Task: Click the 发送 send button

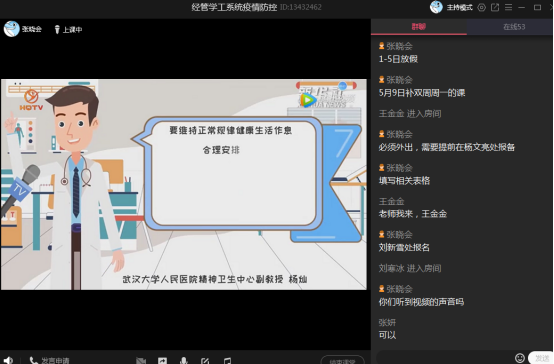Action: [541, 358]
